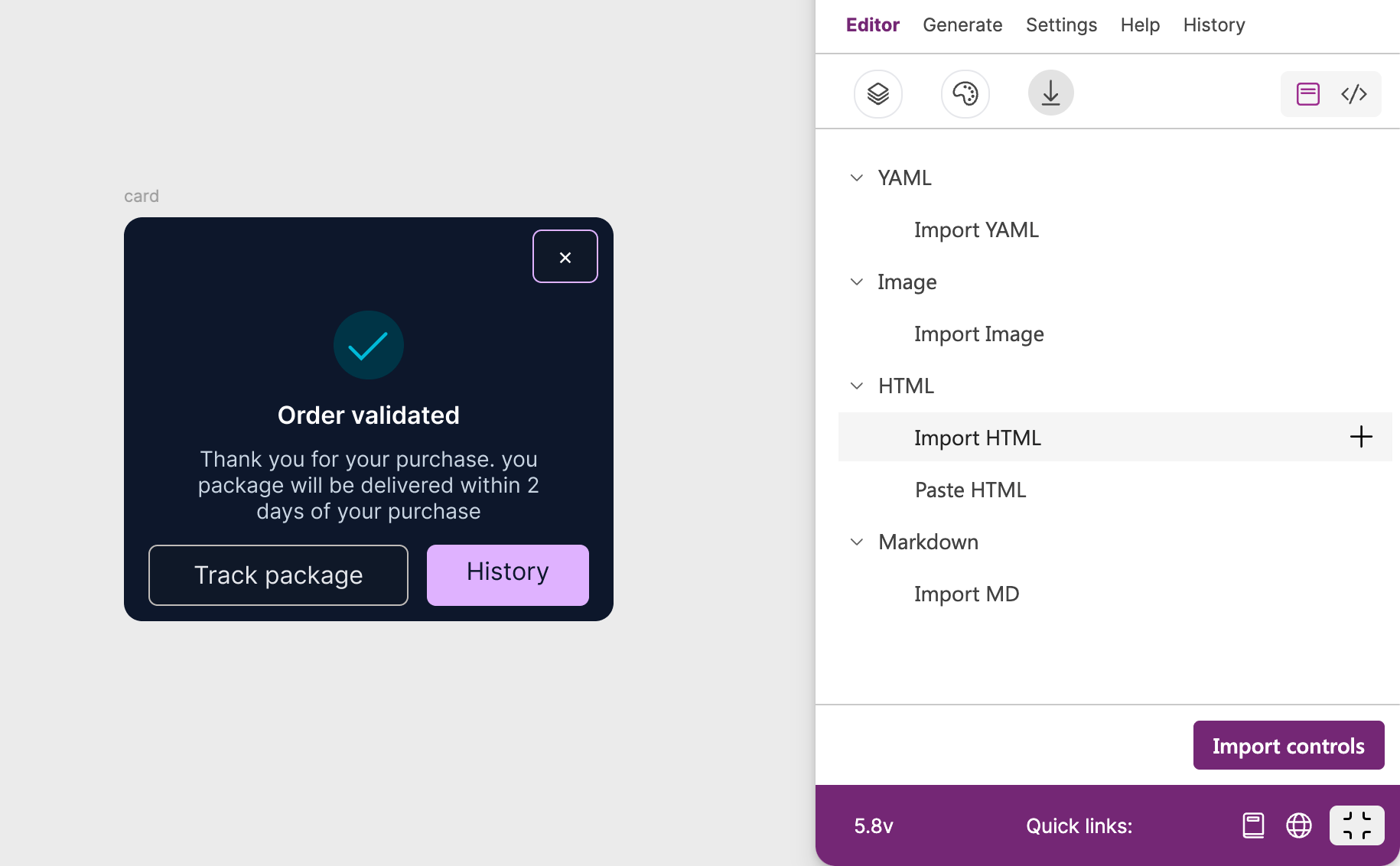Switch to the design panel view icon
The width and height of the screenshot is (1400, 866).
pos(1308,94)
